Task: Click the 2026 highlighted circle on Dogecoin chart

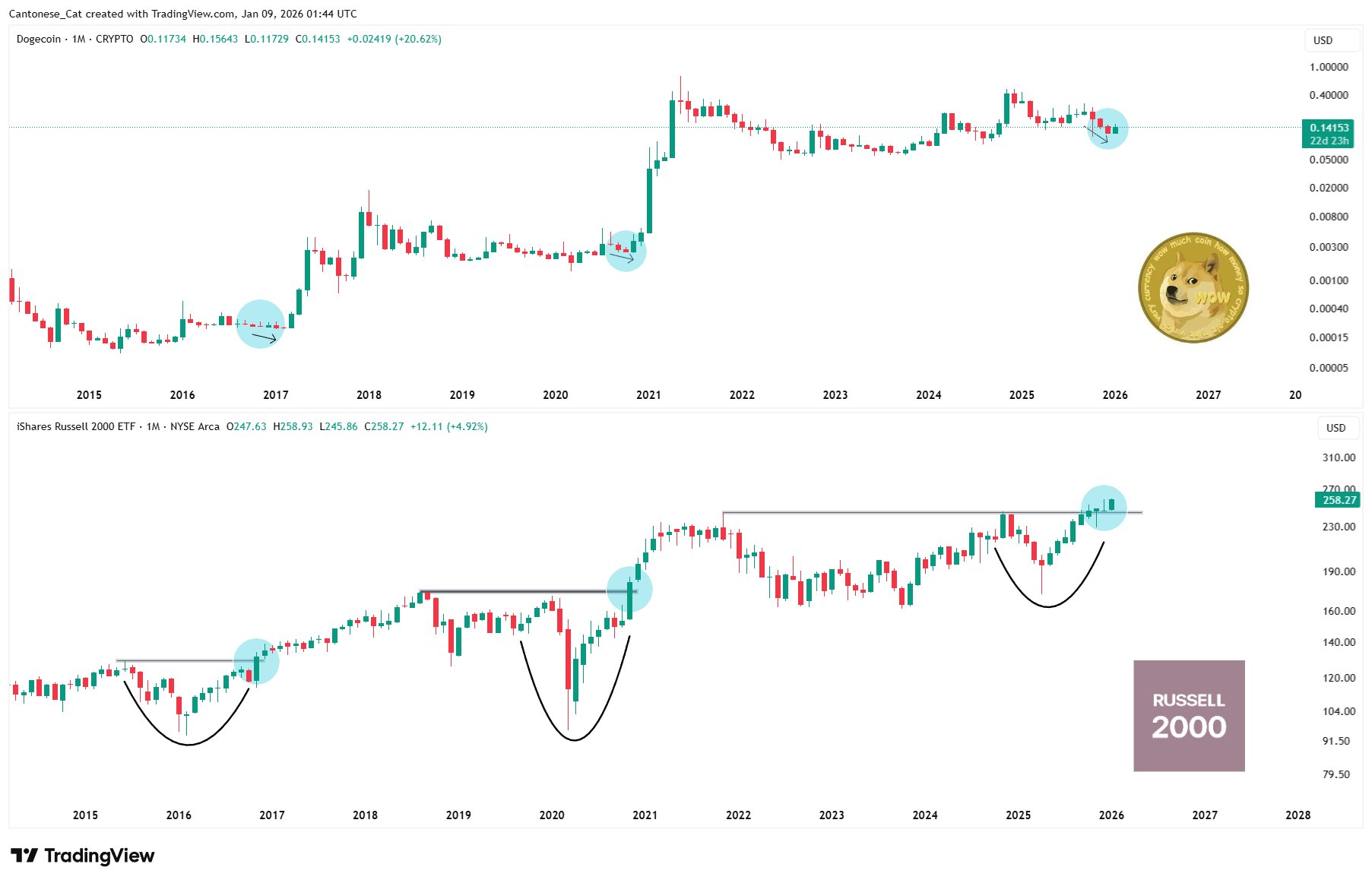Action: (x=1107, y=128)
